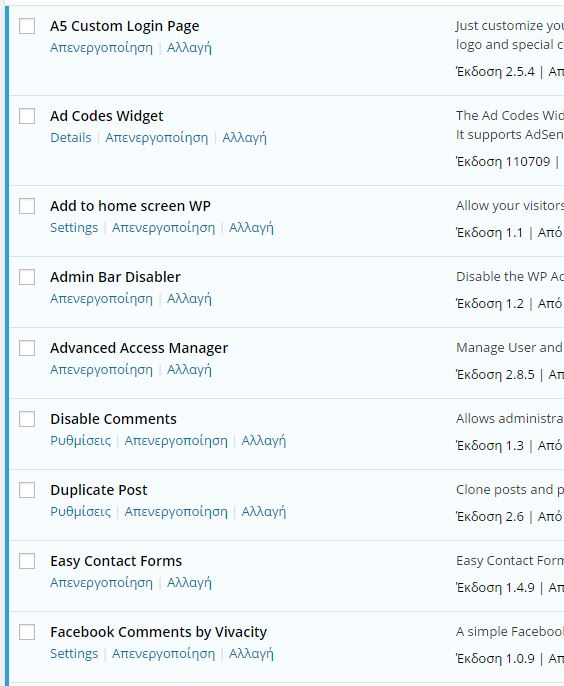Viewport: 564px width, 686px height.
Task: Check the Admin Bar Disabler checkbox
Action: [x=27, y=277]
